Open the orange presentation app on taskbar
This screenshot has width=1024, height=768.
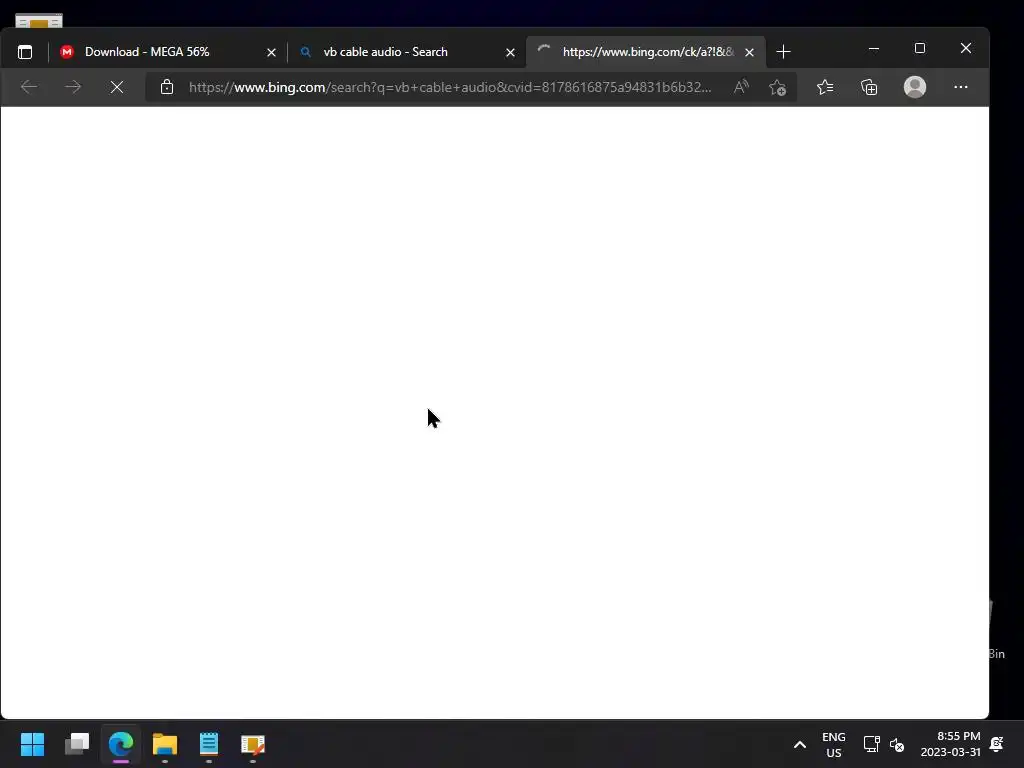tap(253, 744)
